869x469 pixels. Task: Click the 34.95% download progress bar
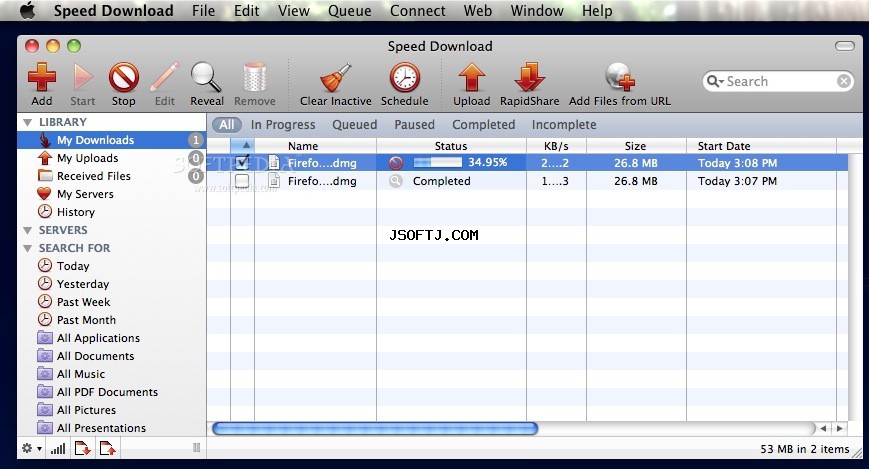tap(437, 162)
